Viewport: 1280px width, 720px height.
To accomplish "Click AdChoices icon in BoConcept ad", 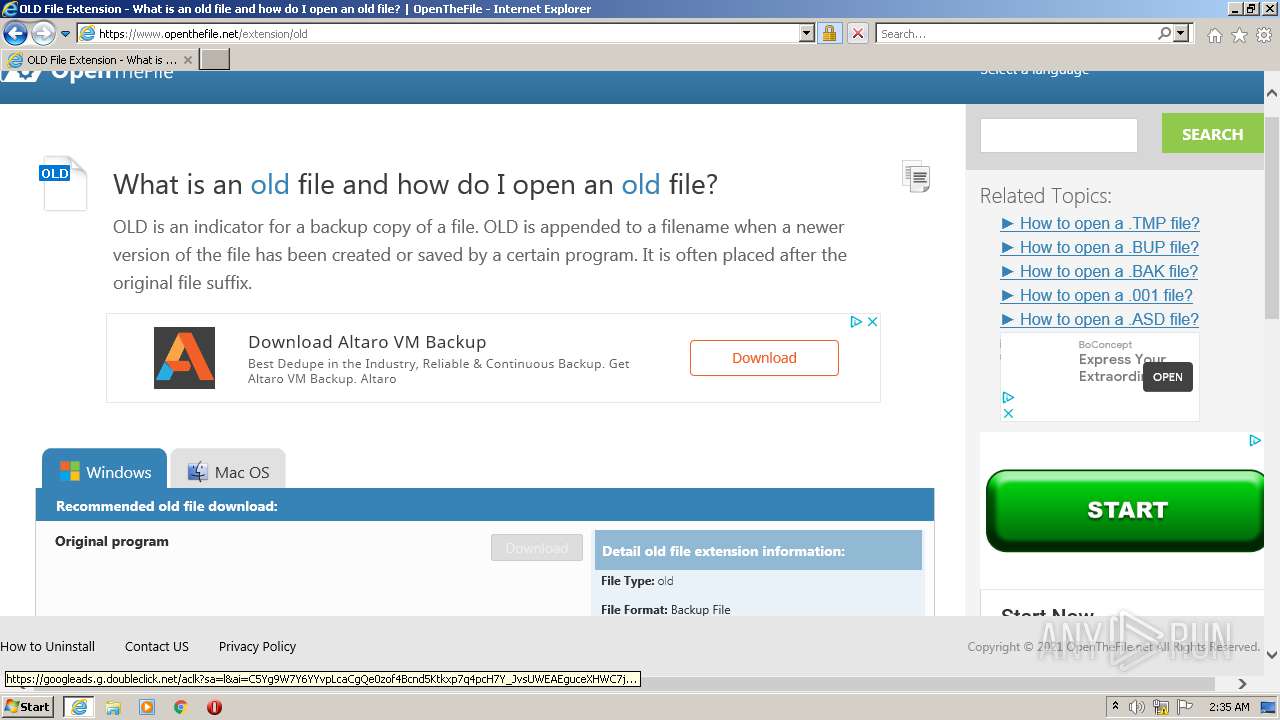I will click(1008, 397).
